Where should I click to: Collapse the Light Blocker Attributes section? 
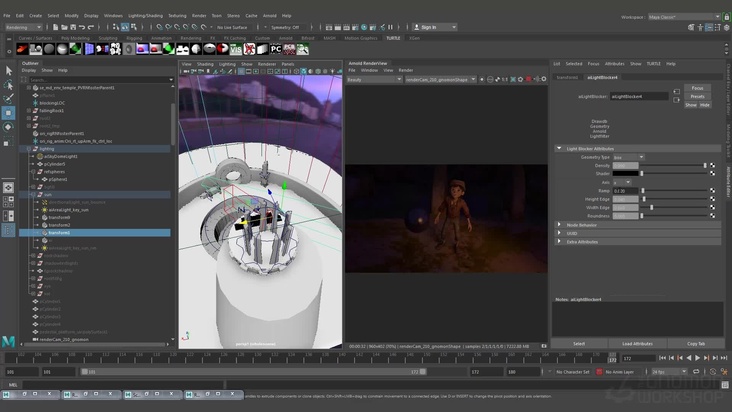click(x=559, y=148)
